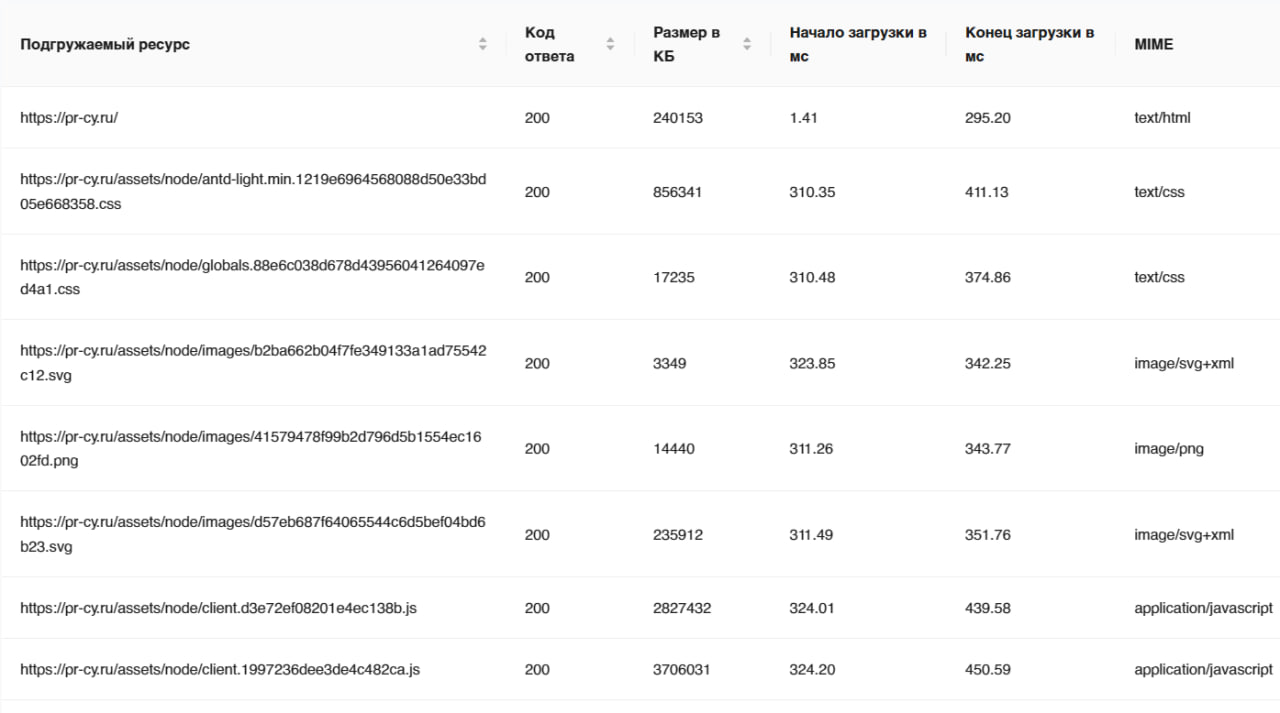
Task: Select the Код ответа header label
Action: point(549,44)
